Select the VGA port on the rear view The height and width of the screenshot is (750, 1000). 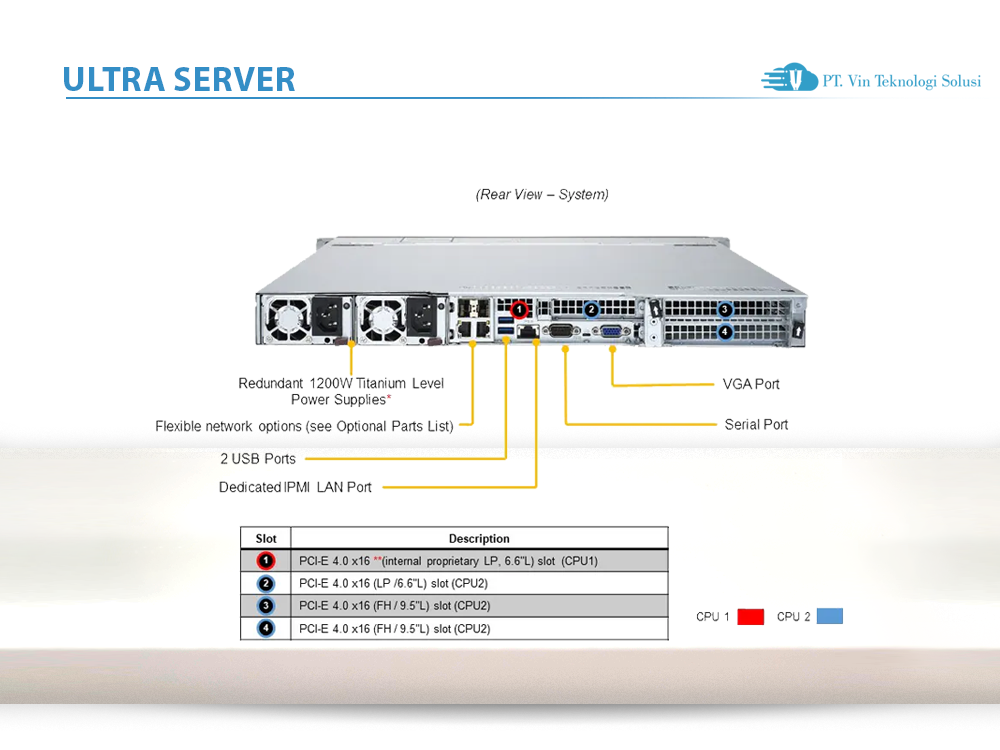610,331
